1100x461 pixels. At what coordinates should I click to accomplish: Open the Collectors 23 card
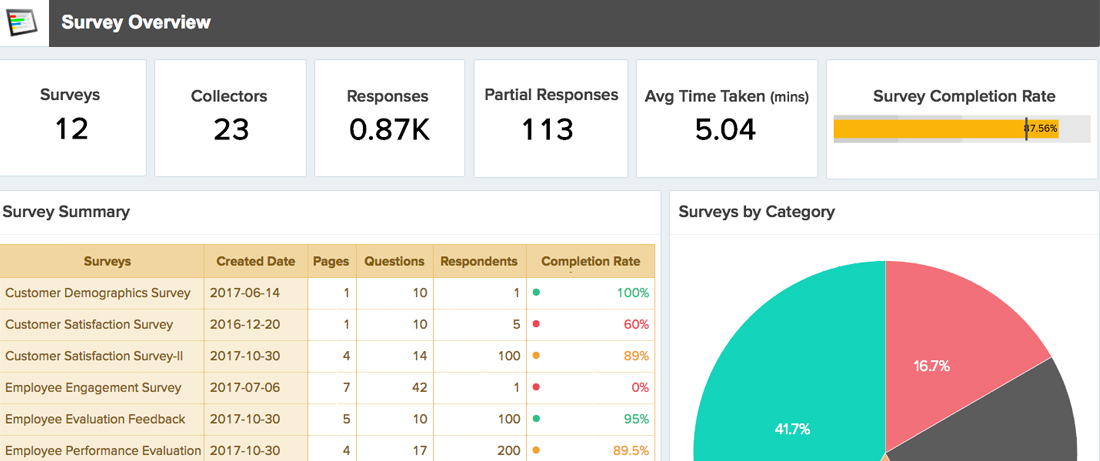(x=230, y=117)
